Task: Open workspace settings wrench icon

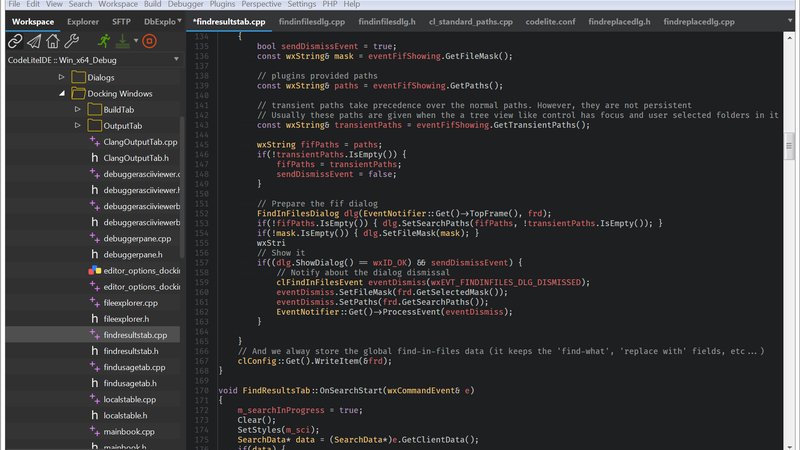Action: (71, 41)
